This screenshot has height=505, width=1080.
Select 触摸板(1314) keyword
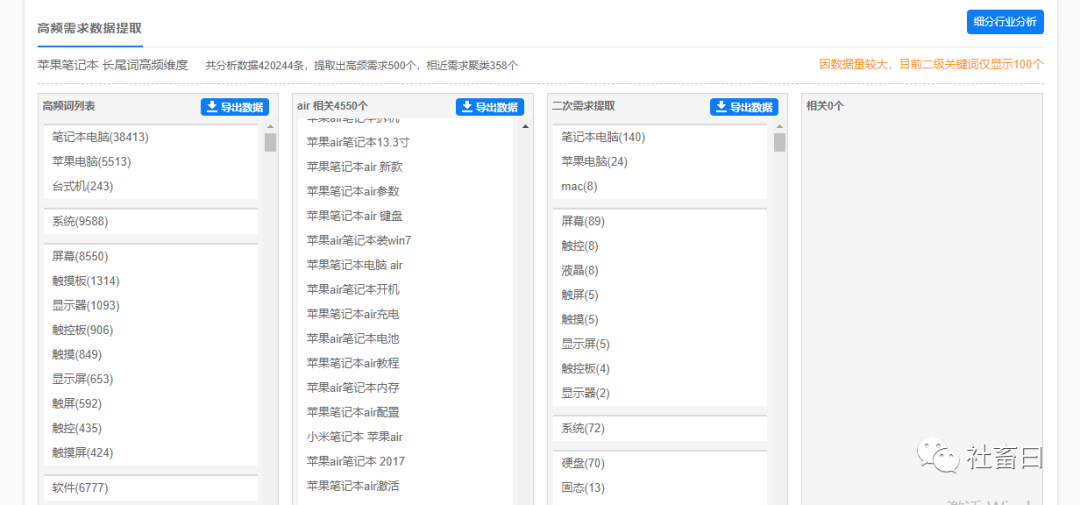point(86,281)
